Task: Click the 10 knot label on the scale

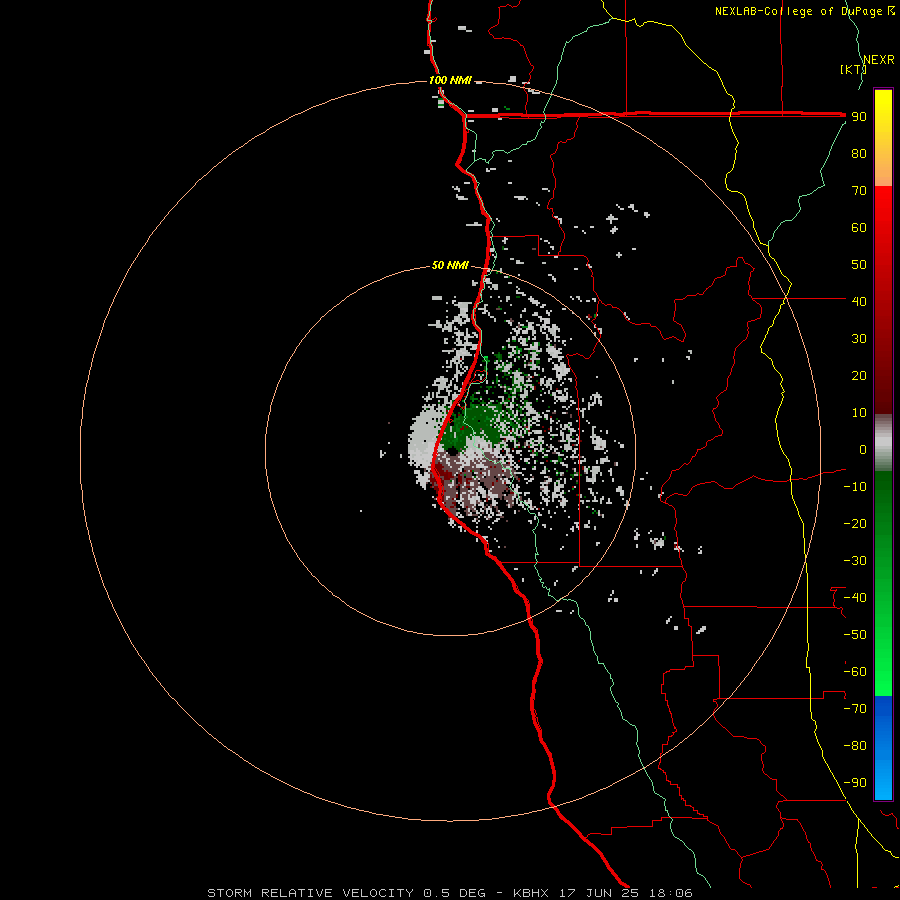Action: pos(859,413)
